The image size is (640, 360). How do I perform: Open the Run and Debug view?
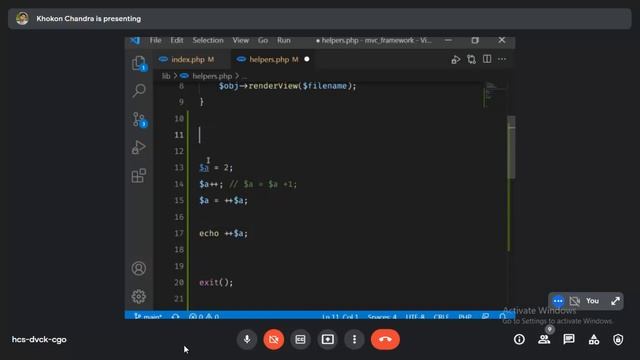coord(139,147)
